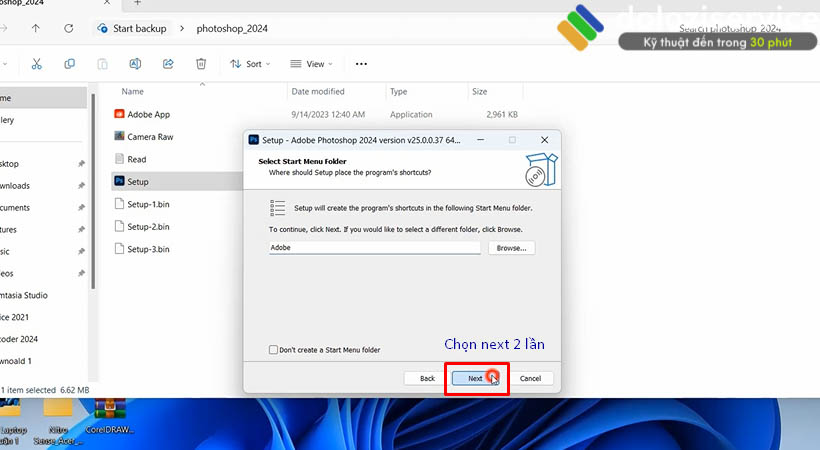Click the Laptop folder desktop icon
The height and width of the screenshot is (450, 820).
[10, 410]
